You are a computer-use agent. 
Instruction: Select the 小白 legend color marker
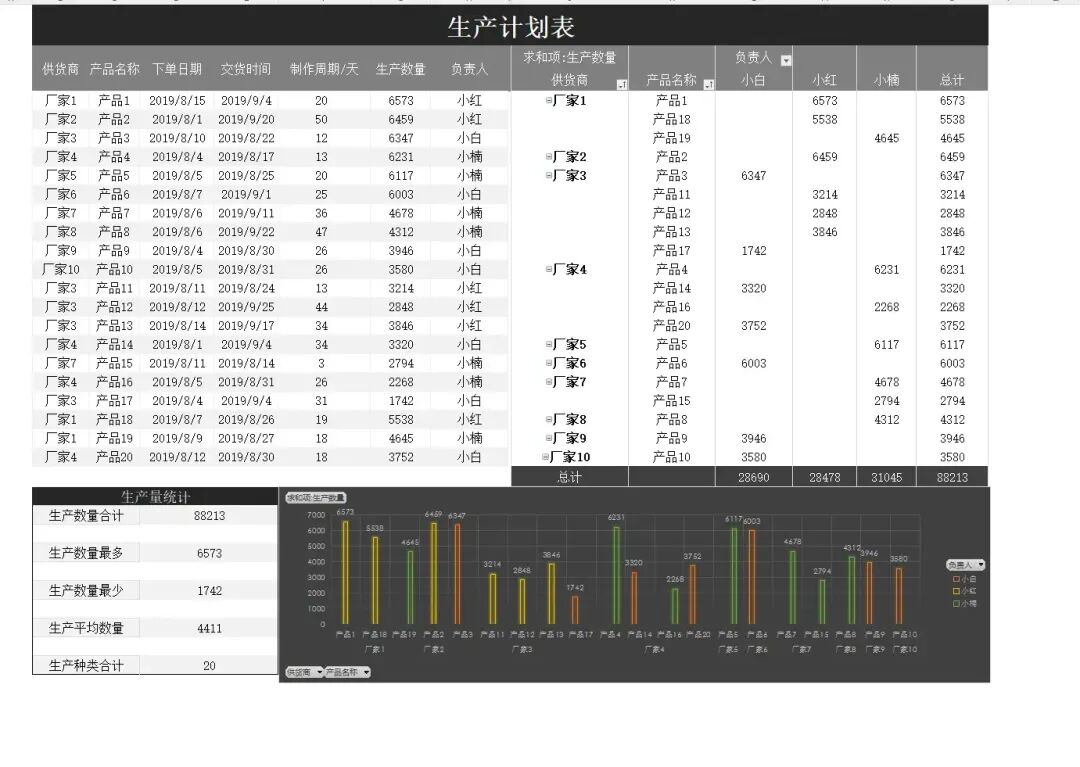point(955,579)
